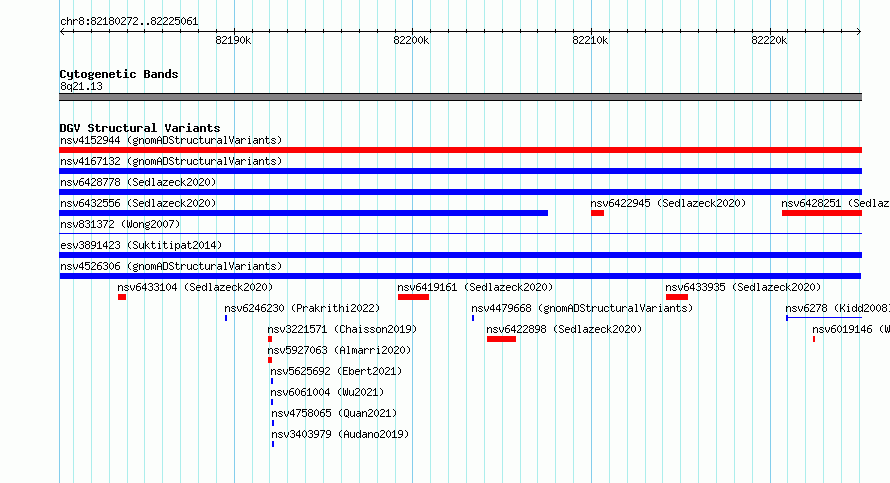Click thin blue line under nsv831372

click(x=460, y=233)
